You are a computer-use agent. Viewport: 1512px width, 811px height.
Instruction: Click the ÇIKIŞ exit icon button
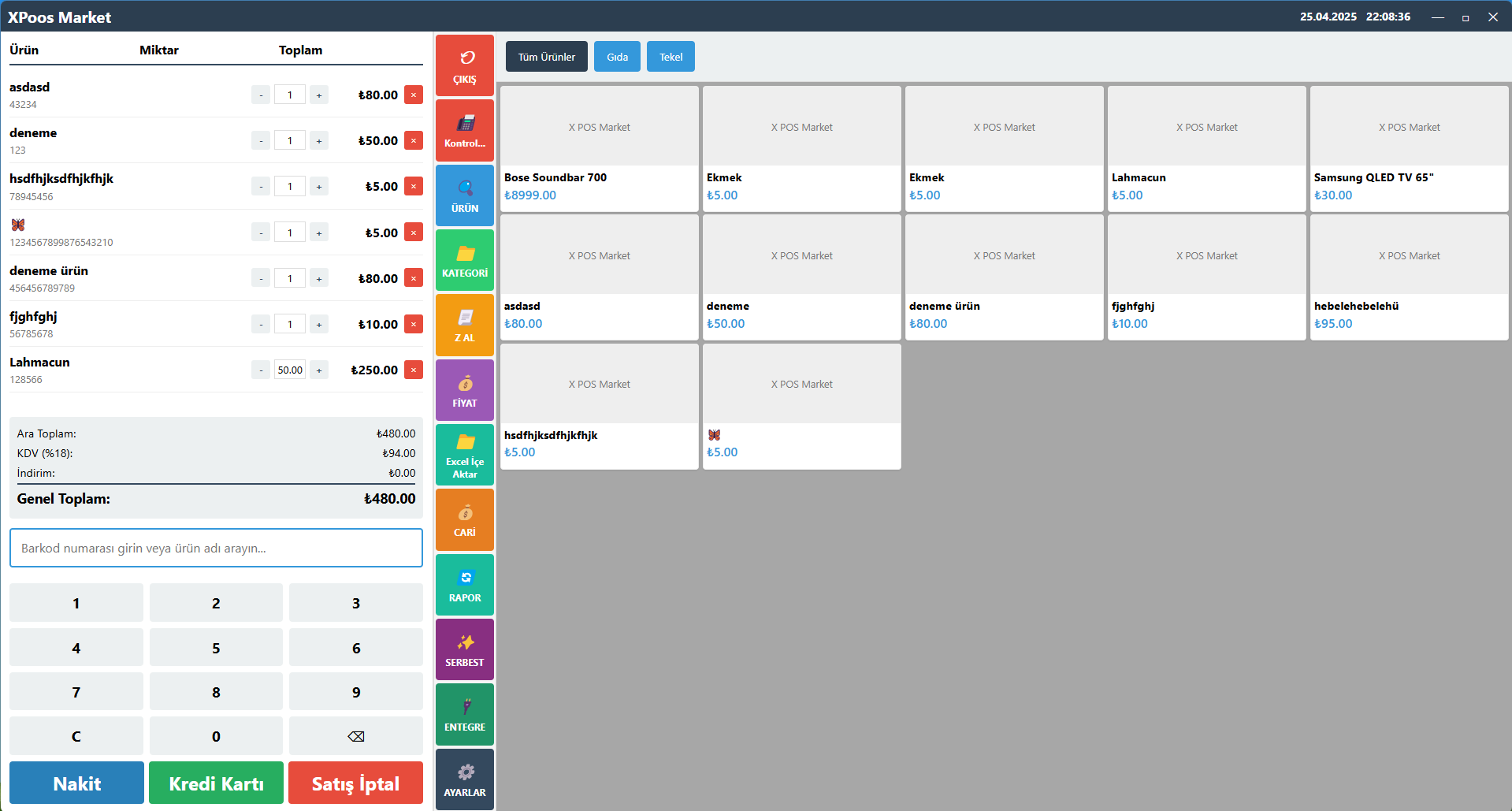[465, 65]
